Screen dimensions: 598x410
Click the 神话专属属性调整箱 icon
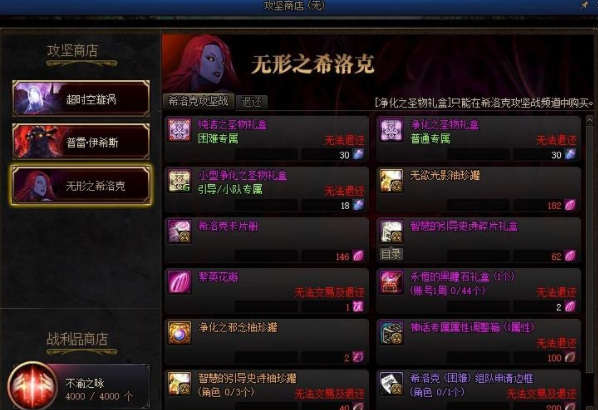(392, 333)
